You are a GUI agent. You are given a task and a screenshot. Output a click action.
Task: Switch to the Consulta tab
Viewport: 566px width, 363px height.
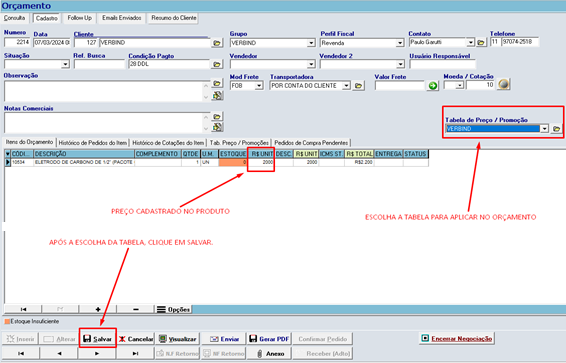click(x=14, y=18)
